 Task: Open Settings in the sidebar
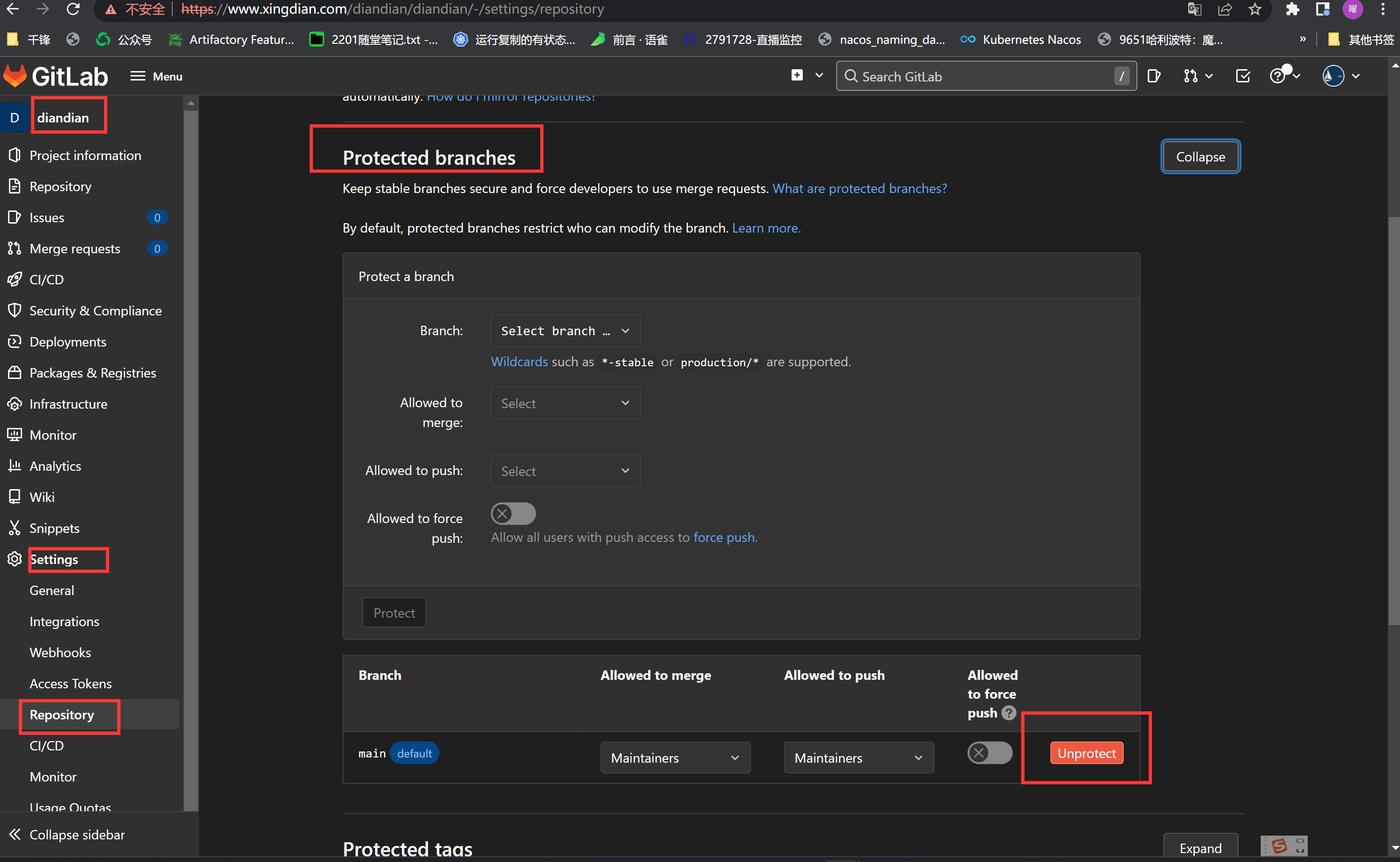click(x=54, y=559)
